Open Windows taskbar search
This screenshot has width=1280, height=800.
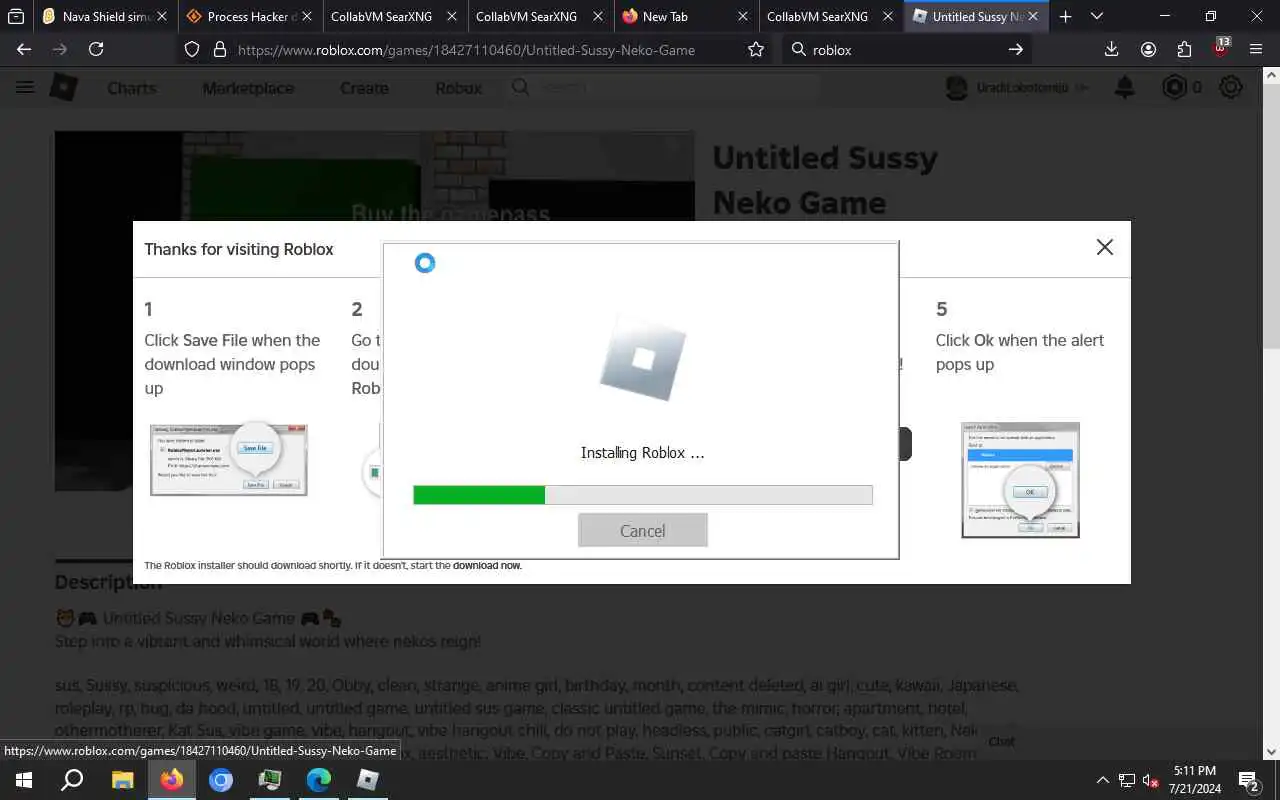pos(72,780)
